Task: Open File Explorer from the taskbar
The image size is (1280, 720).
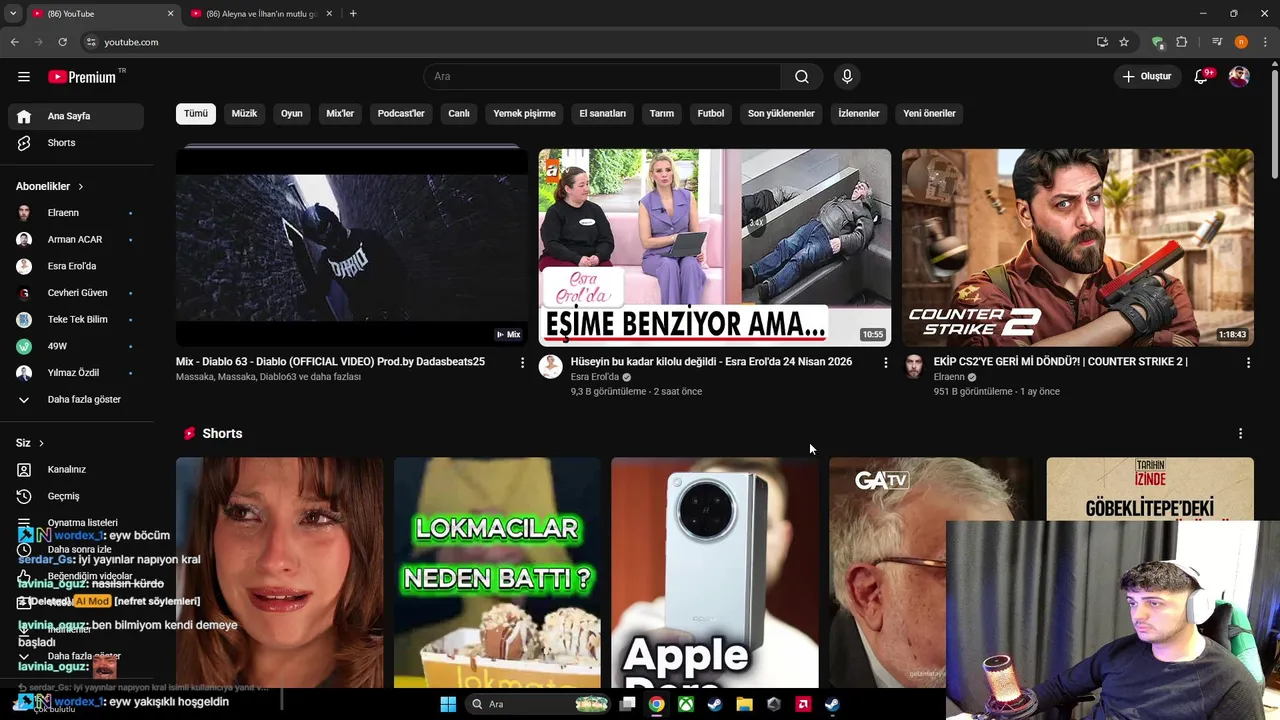Action: pos(744,704)
